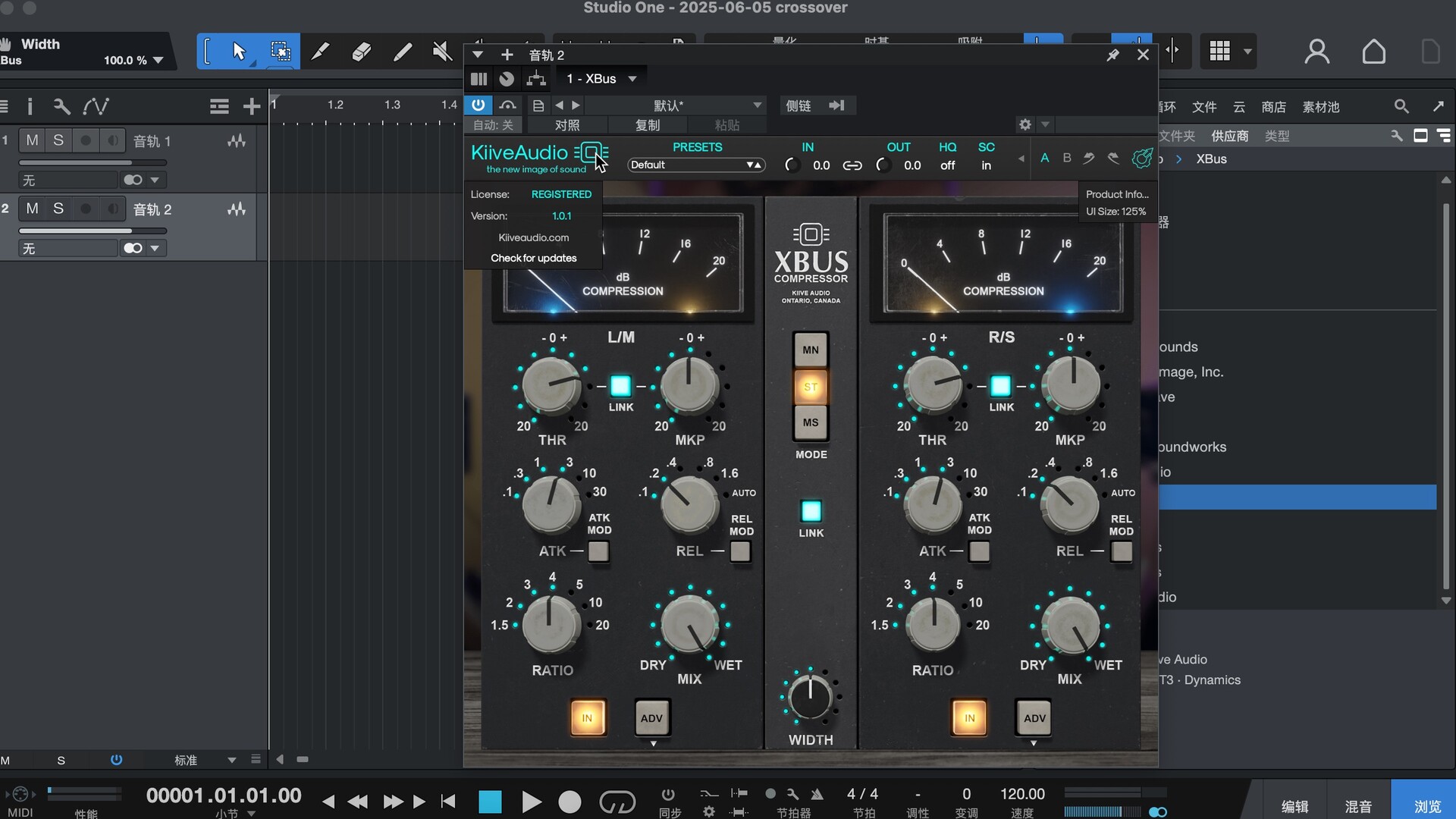Image resolution: width=1456 pixels, height=819 pixels.
Task: Click Product Info... menu entry
Action: tap(1117, 194)
